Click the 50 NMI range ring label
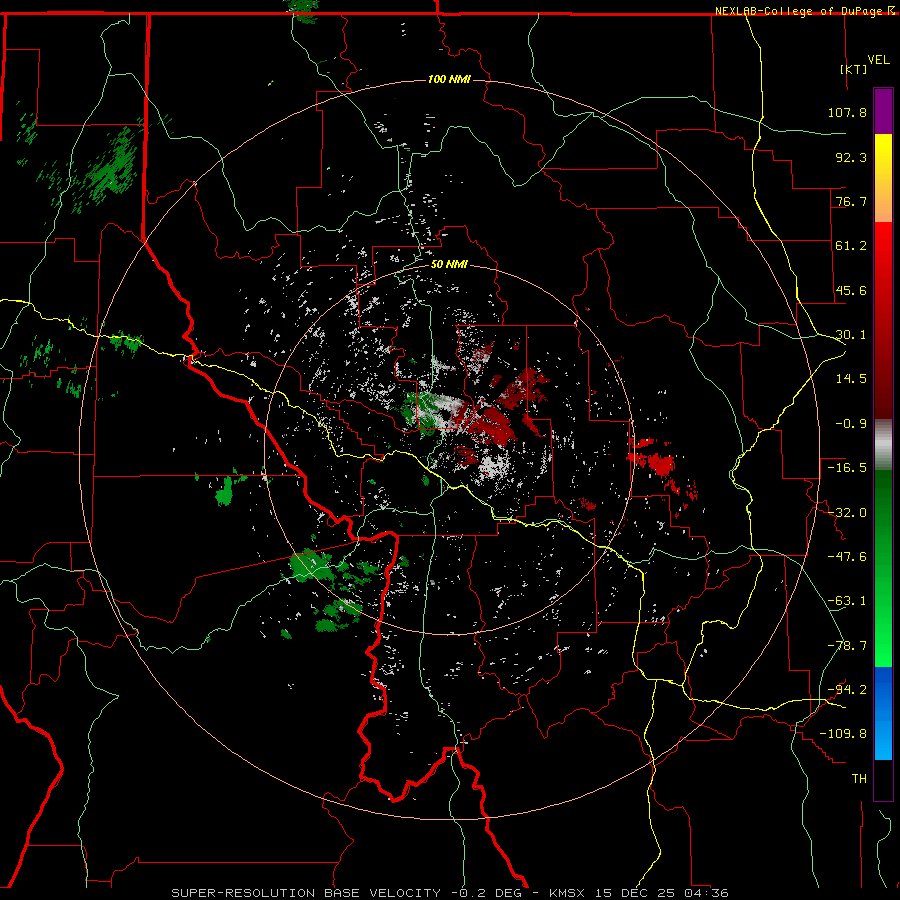The height and width of the screenshot is (900, 900). 449,264
